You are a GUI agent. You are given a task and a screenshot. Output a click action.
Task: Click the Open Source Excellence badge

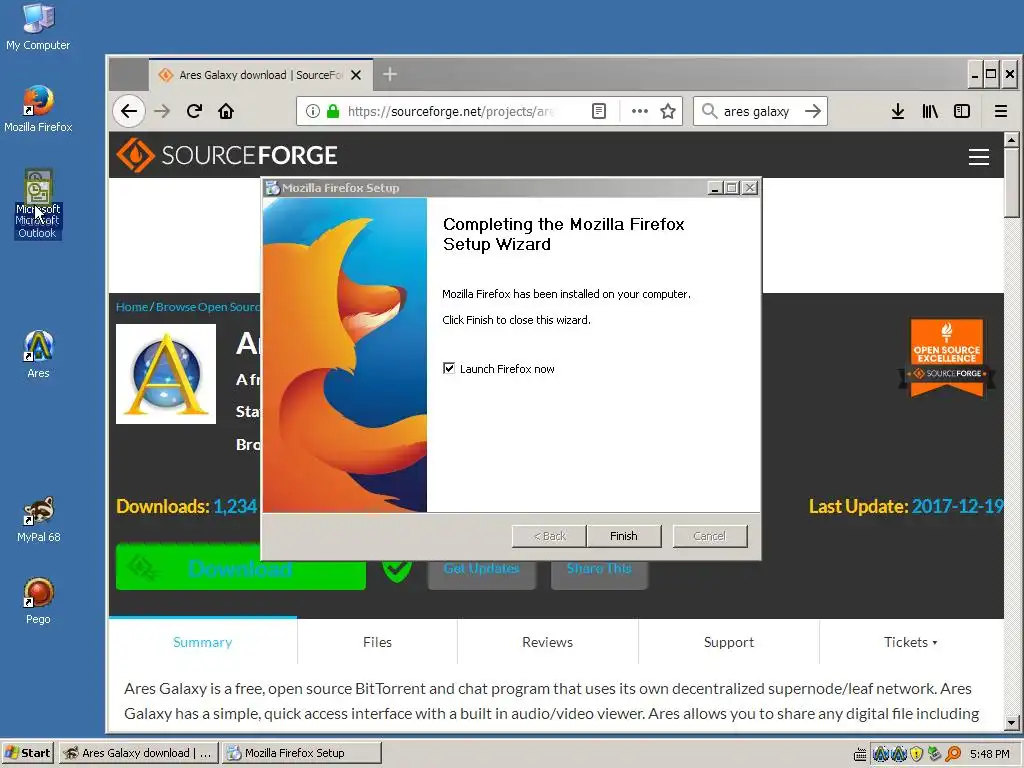(947, 357)
